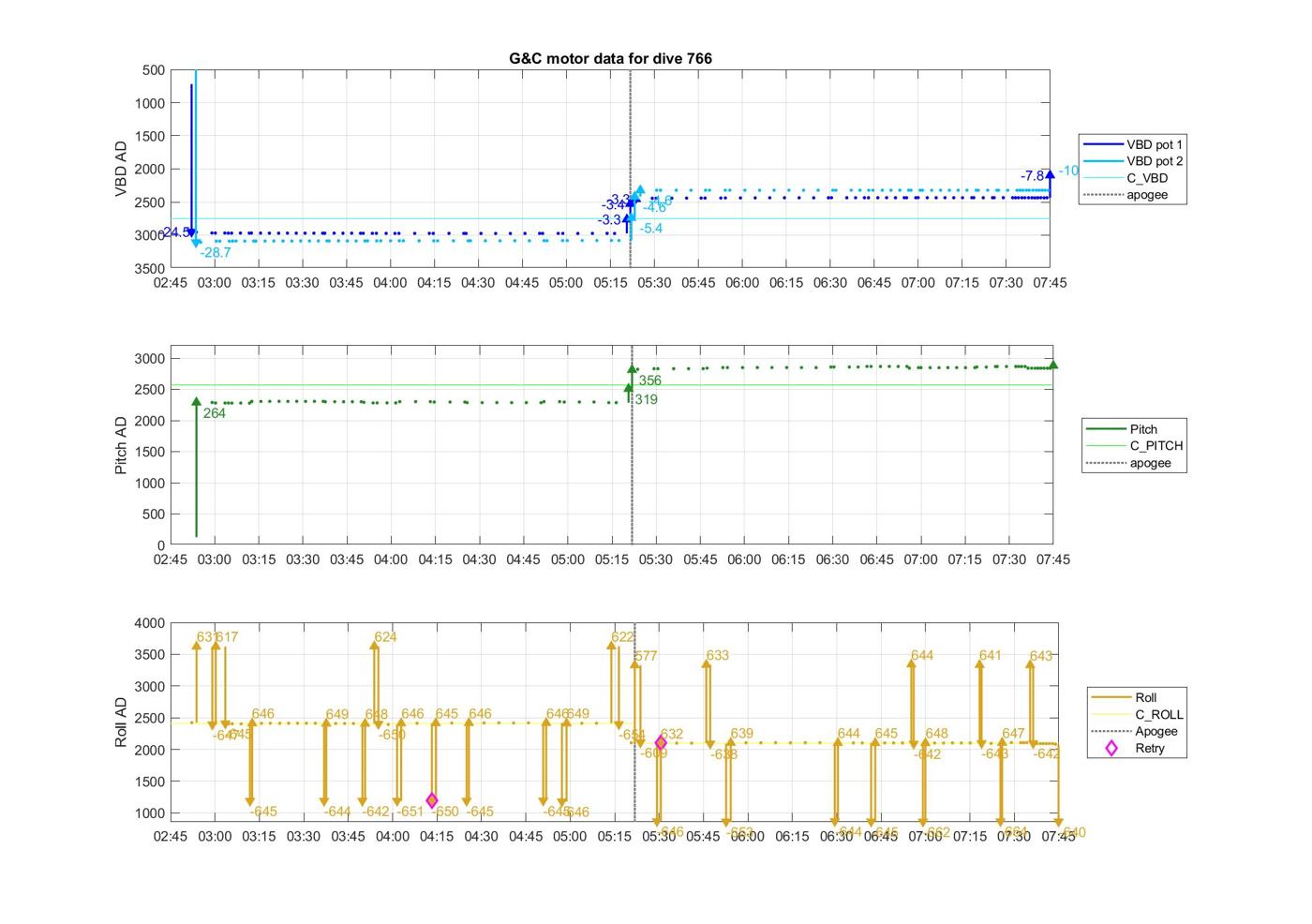Click the '-5.4' VBD data label
The height and width of the screenshot is (924, 1312).
point(651,229)
